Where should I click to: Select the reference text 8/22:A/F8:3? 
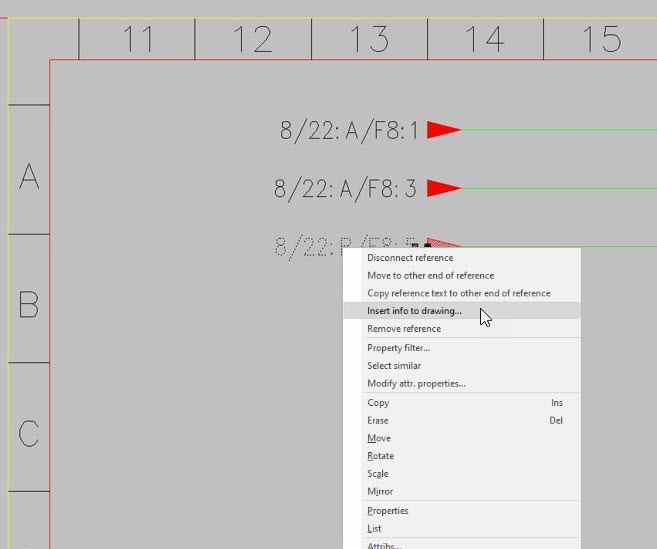pos(345,189)
